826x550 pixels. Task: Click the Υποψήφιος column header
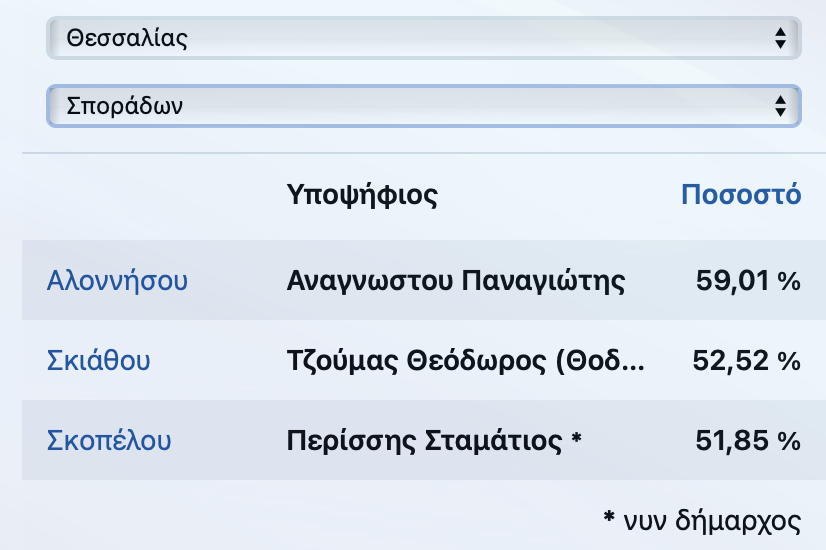point(362,195)
